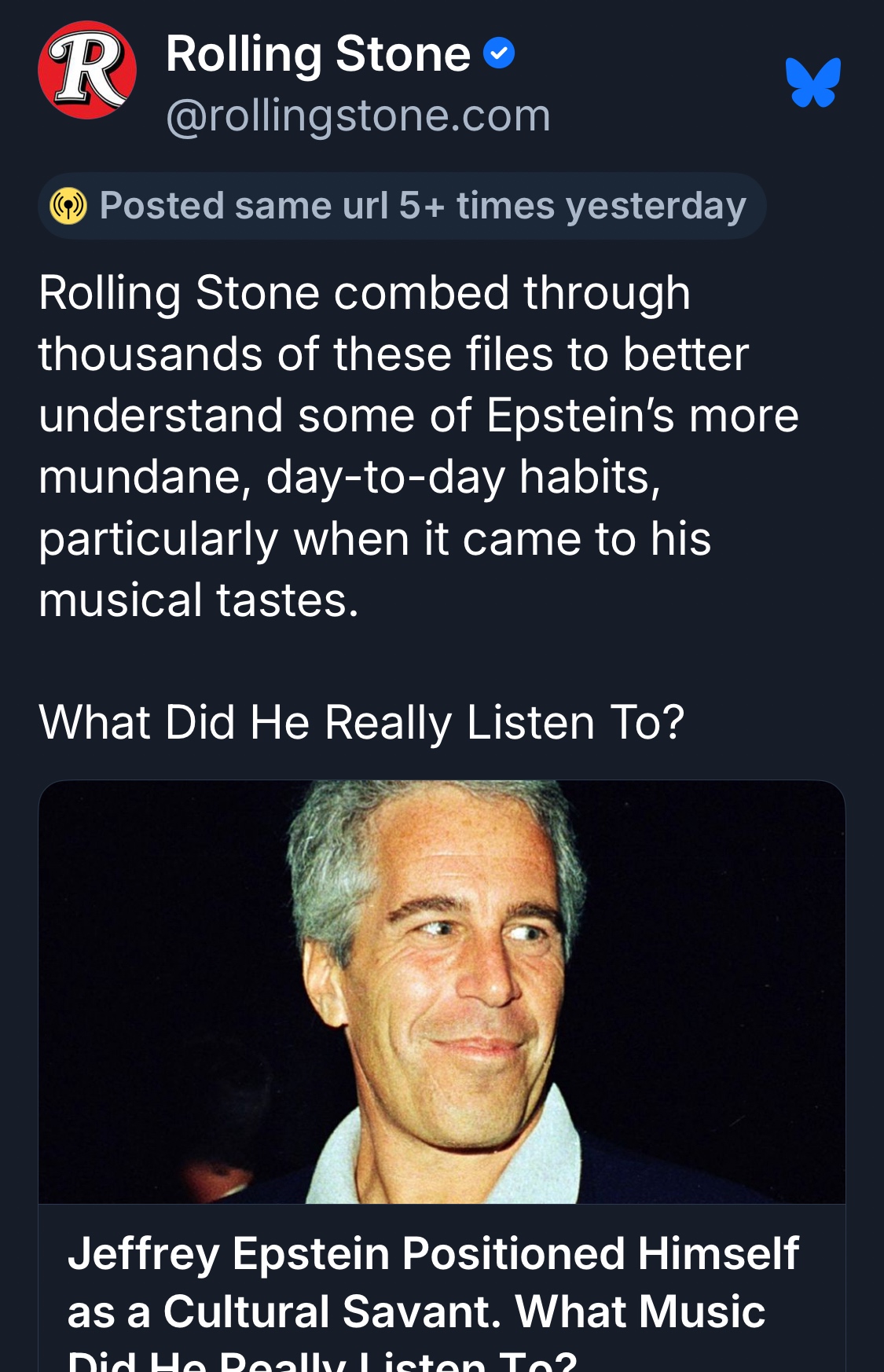Click the "mundane, day-to-day habits" line

(x=349, y=477)
